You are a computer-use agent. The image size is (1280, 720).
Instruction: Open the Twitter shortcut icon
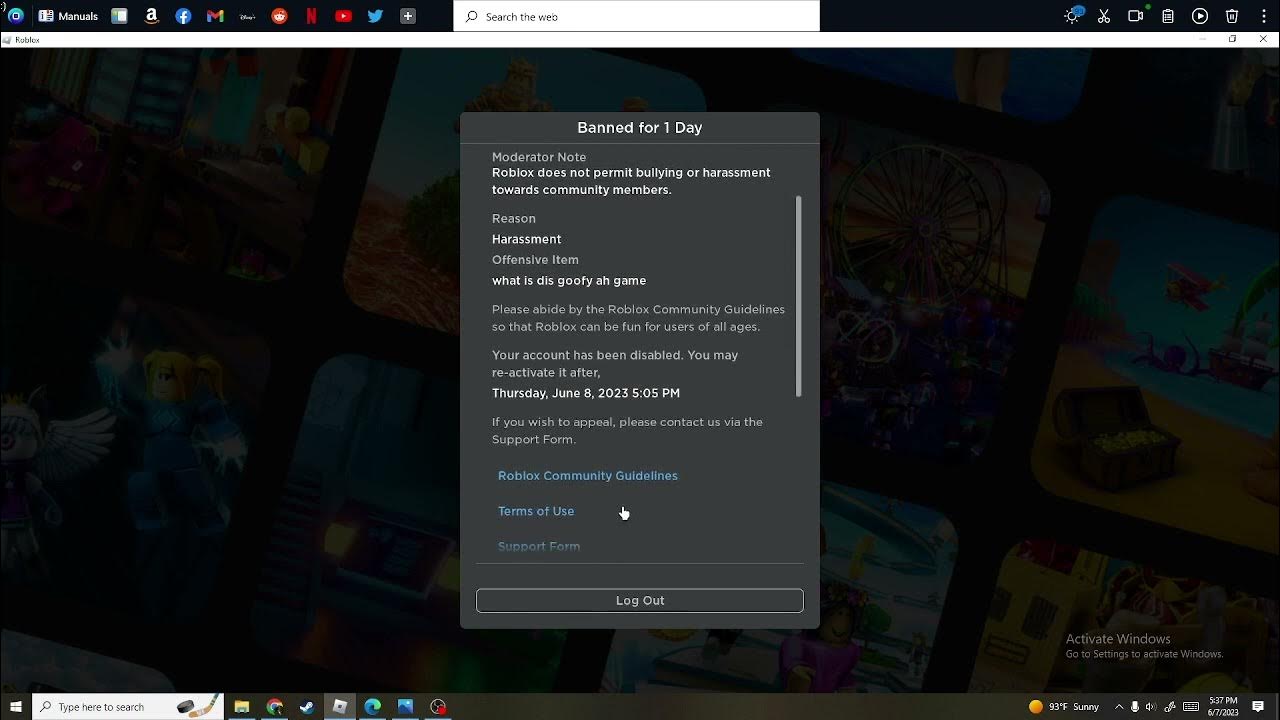(375, 16)
